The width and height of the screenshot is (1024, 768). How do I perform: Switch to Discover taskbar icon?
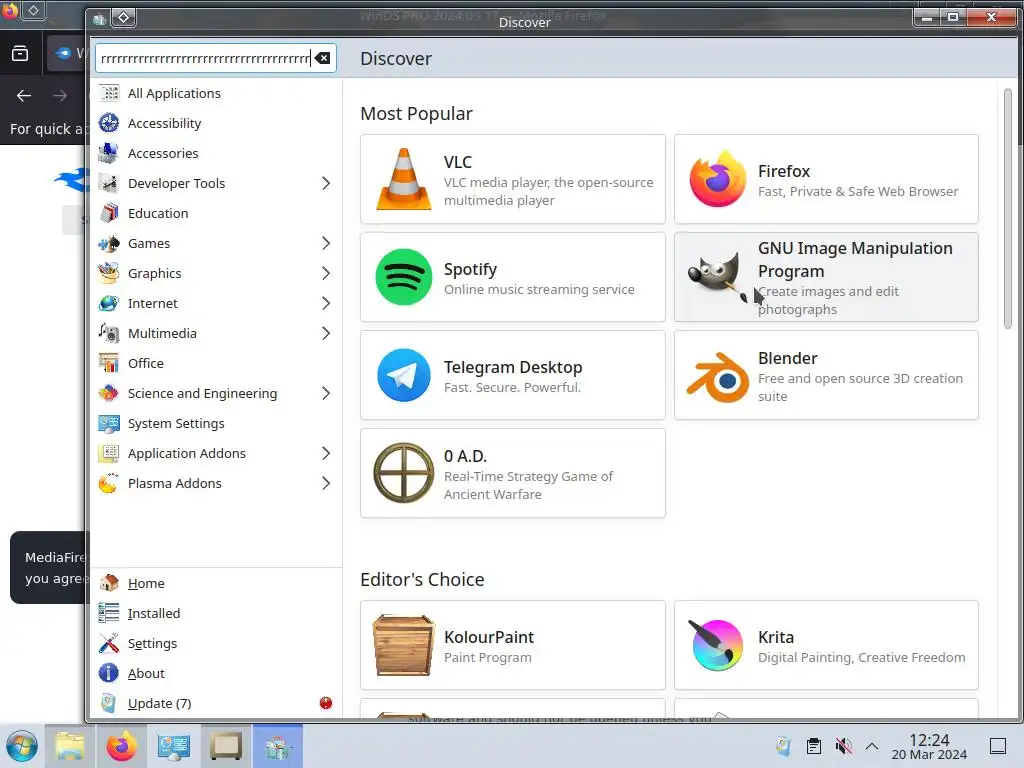coord(278,746)
